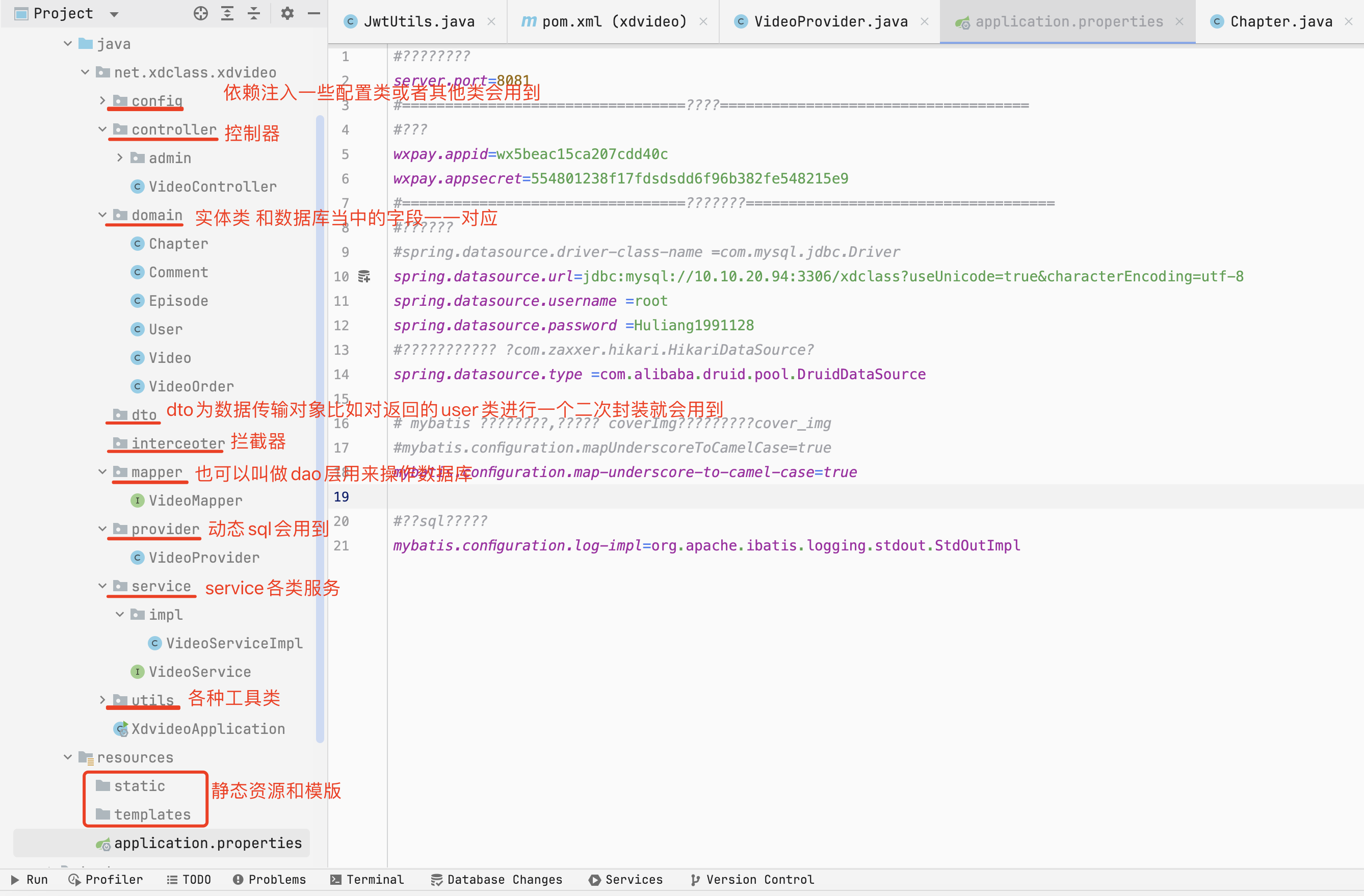Viewport: 1364px width, 896px height.
Task: Click line number 19 in gutter
Action: click(x=341, y=496)
